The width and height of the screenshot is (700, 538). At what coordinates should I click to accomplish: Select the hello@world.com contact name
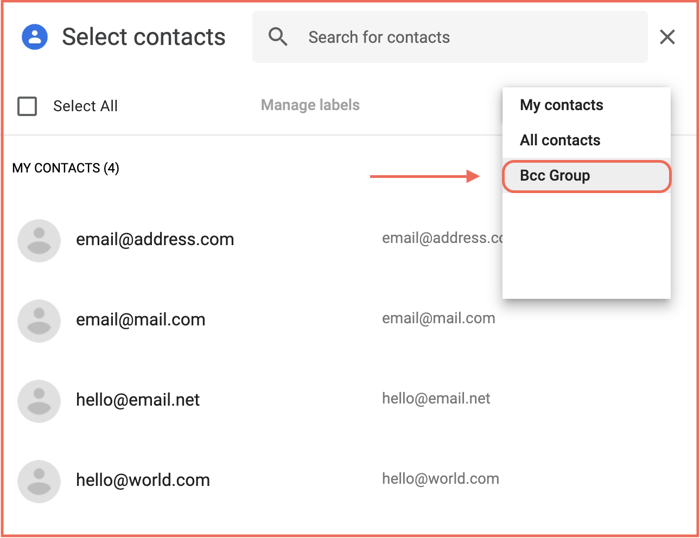[143, 480]
